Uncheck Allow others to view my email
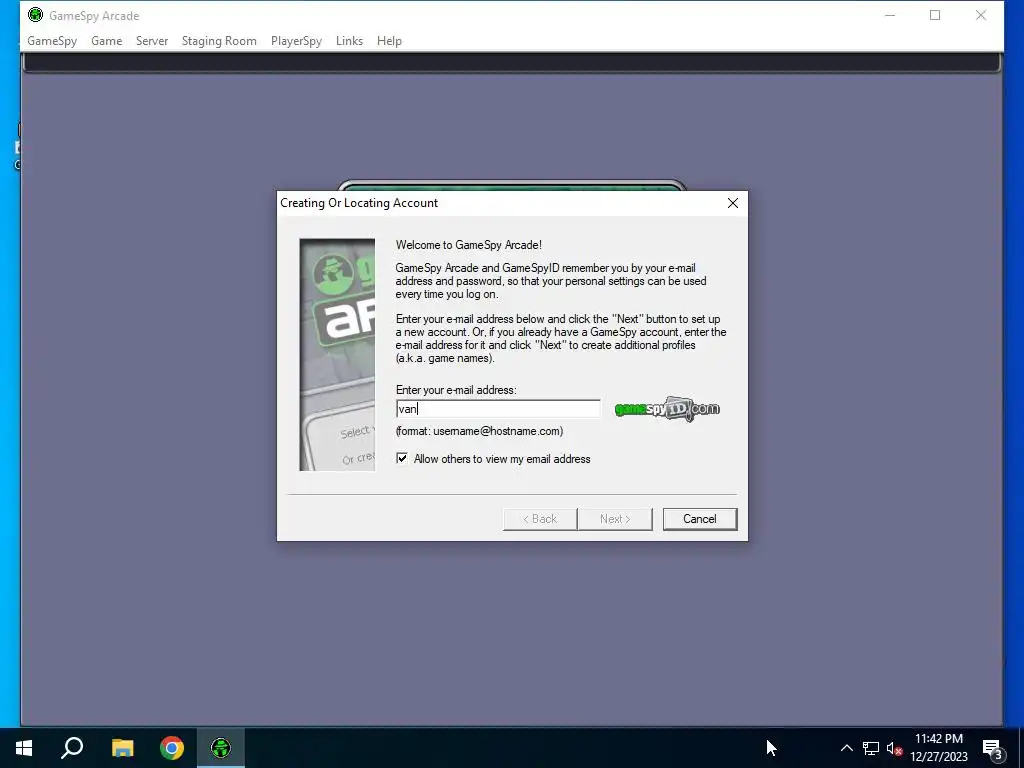 [402, 458]
